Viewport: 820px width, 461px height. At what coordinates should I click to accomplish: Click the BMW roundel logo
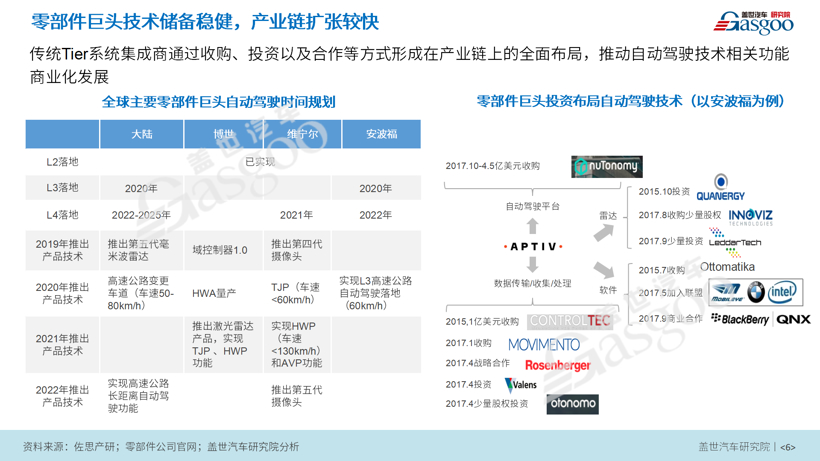click(x=756, y=292)
